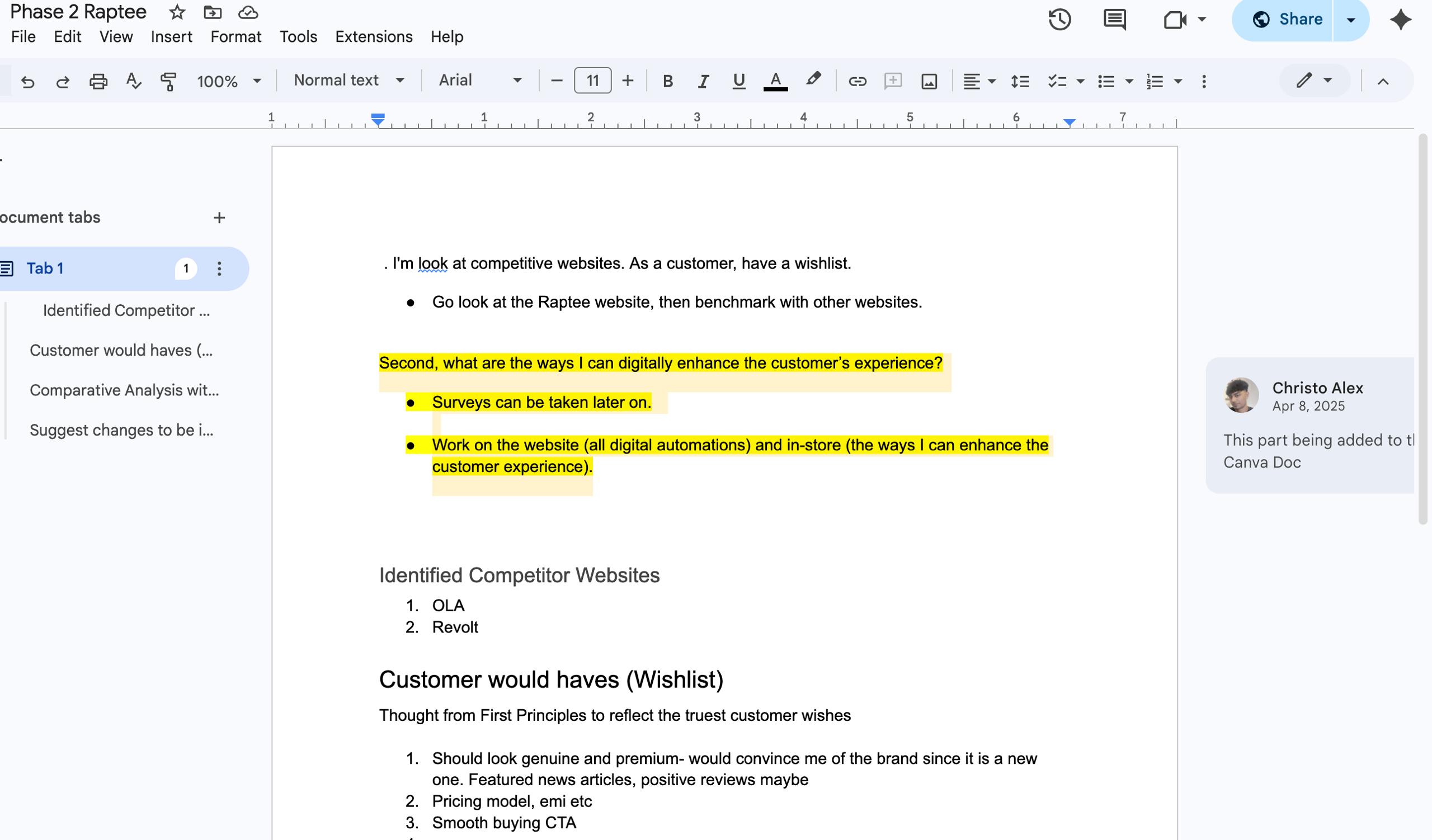Expand bulleted list options arrow
The image size is (1432, 840).
pos(1129,82)
